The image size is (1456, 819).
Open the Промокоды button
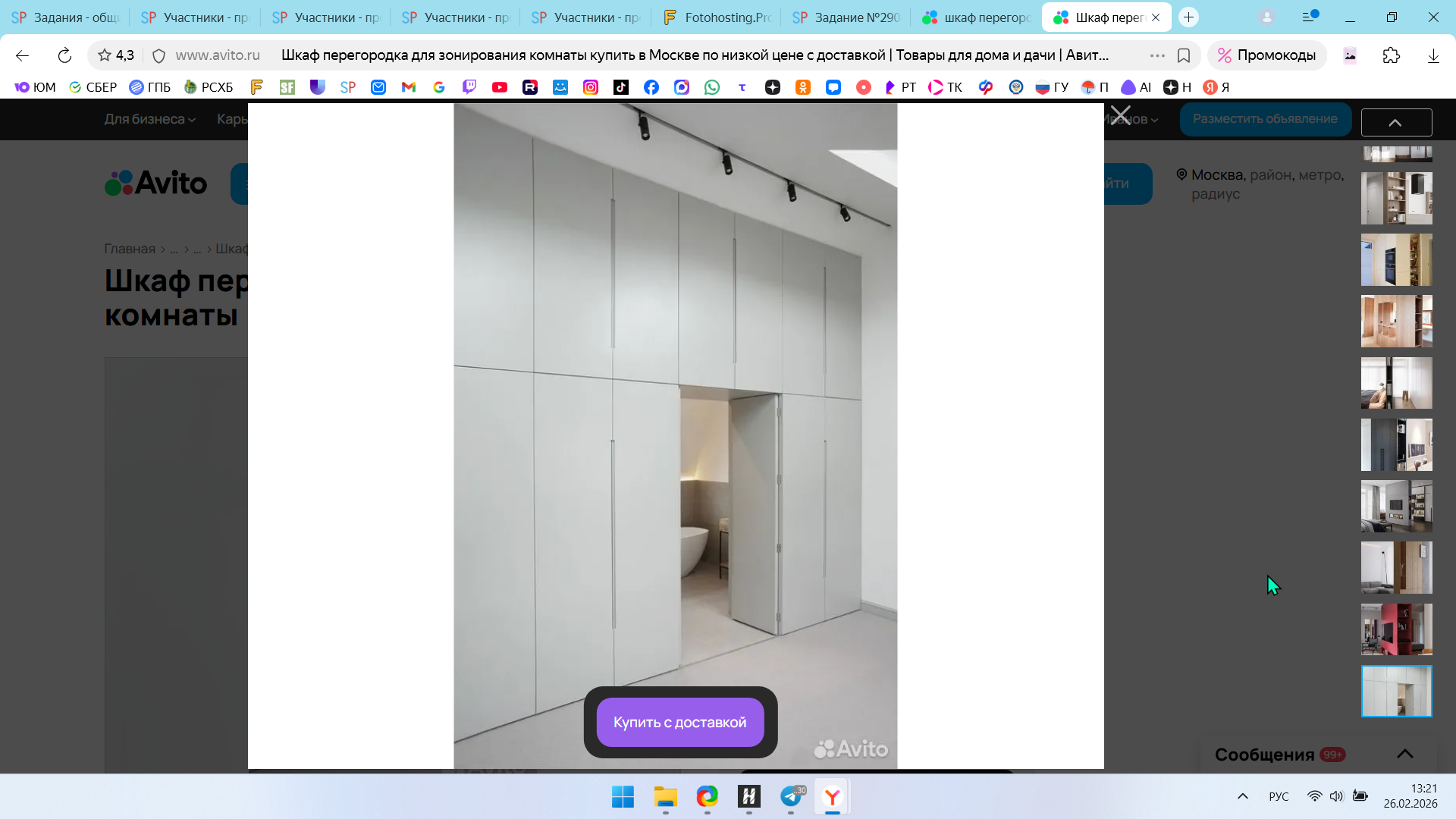(x=1266, y=55)
